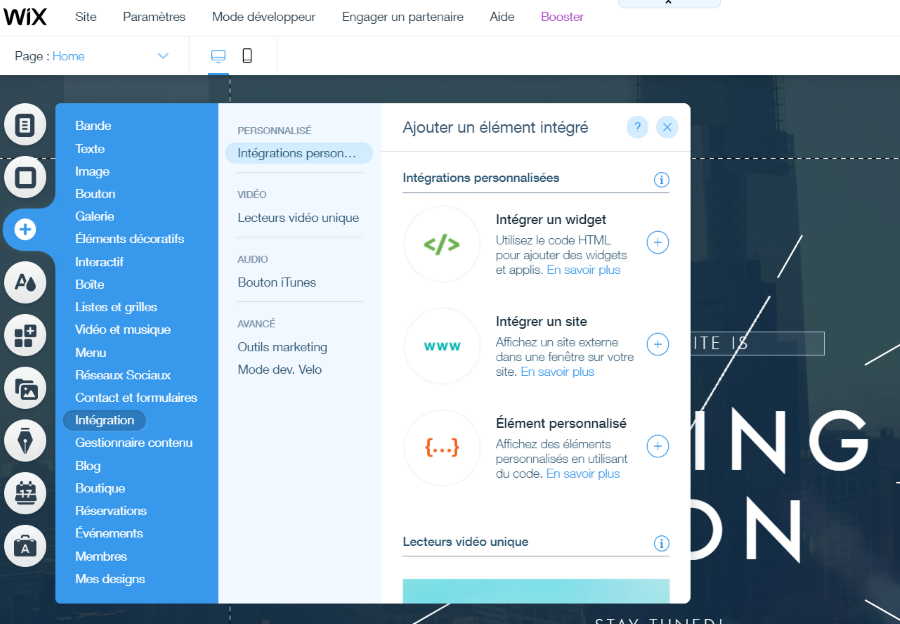Select Galerie in the Add list
900x624 pixels.
coord(95,216)
